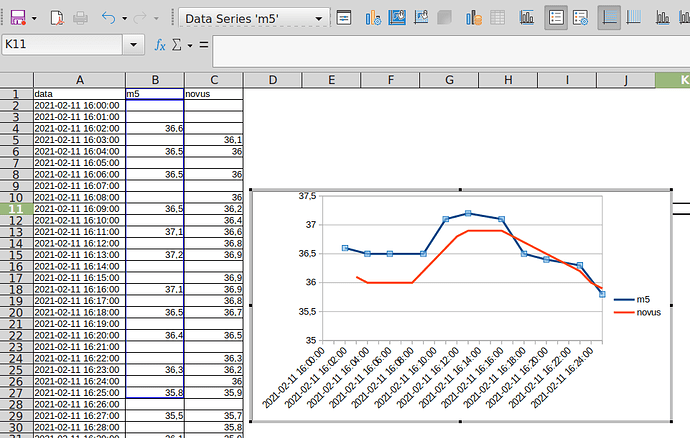
Task: Click cell '2021-02-11 16:27:00'
Action: 80,416
